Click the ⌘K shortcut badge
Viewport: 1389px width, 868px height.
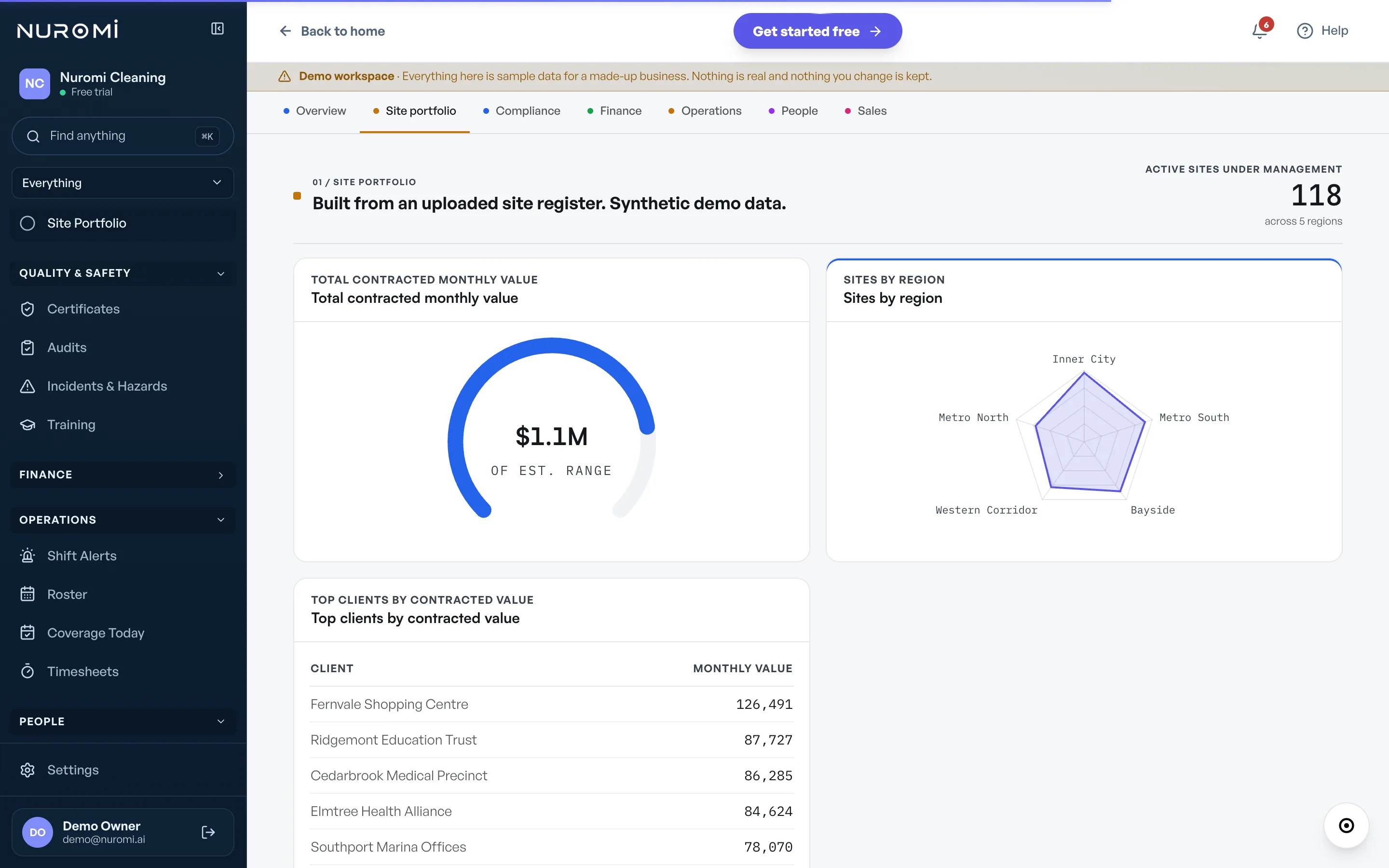207,136
